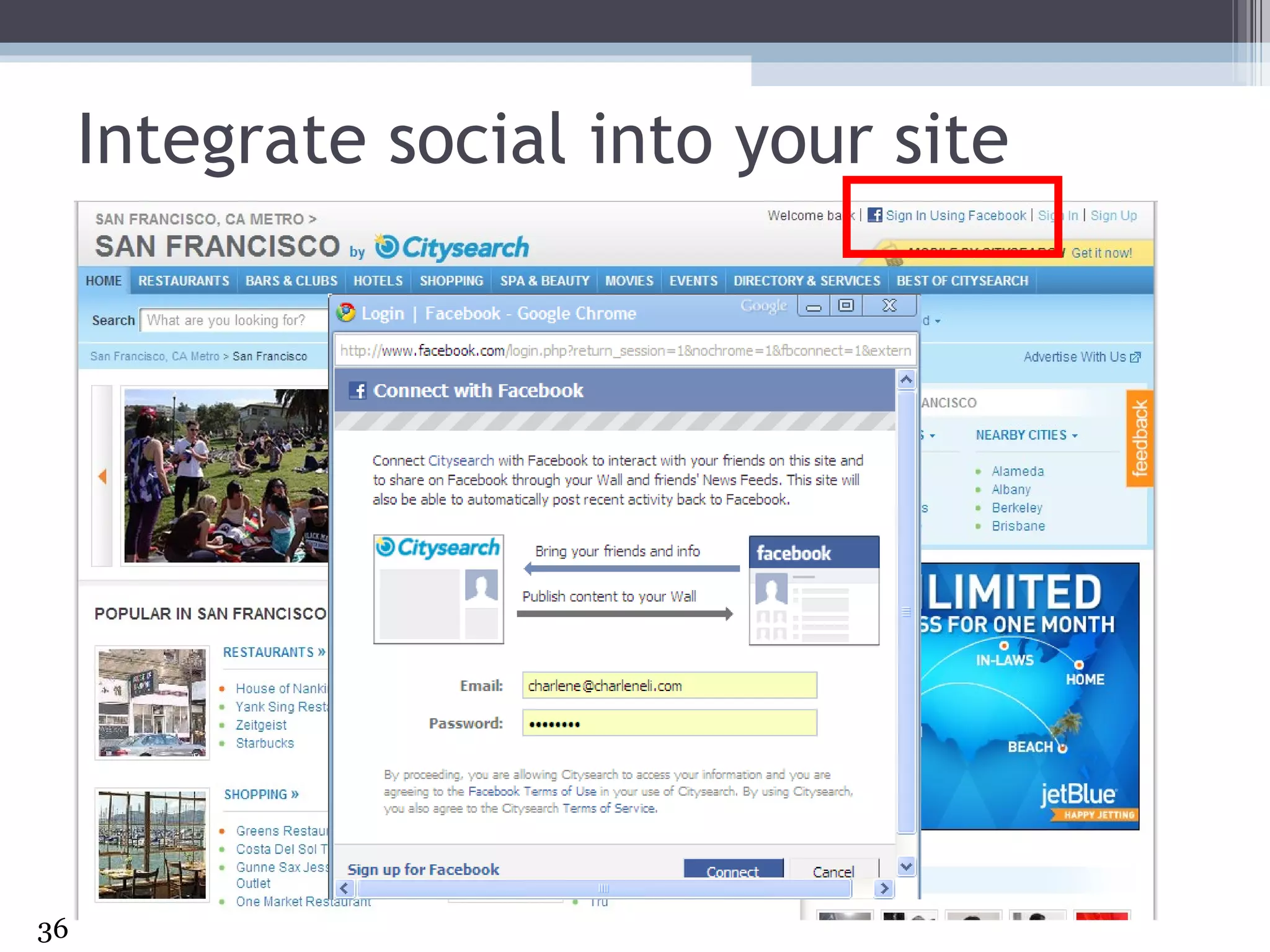The width and height of the screenshot is (1270, 952).
Task: Click the Zeitgeist restaurant link
Action: click(261, 725)
